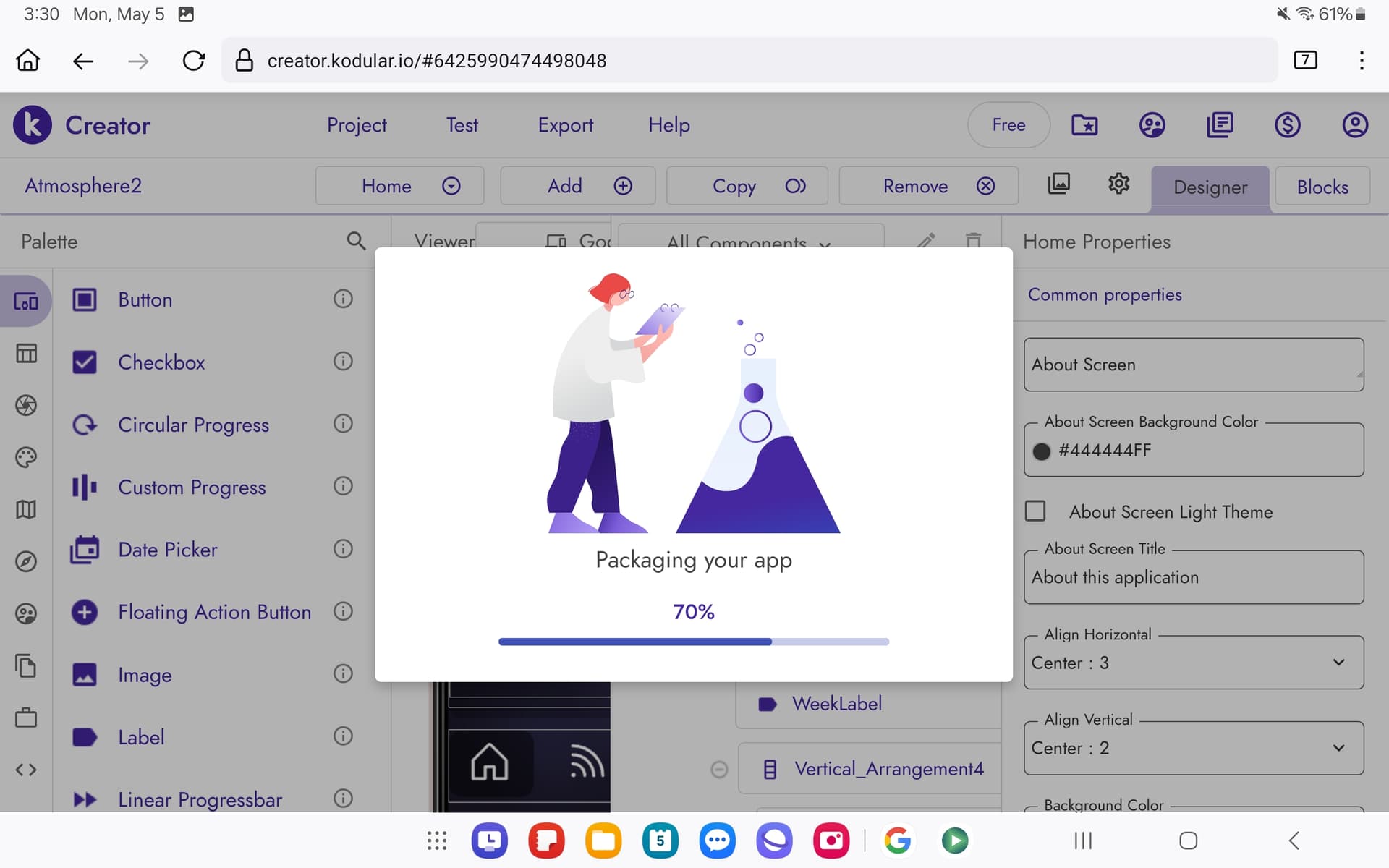Click the Add screen button
Screen dimensions: 1389x868
point(577,186)
